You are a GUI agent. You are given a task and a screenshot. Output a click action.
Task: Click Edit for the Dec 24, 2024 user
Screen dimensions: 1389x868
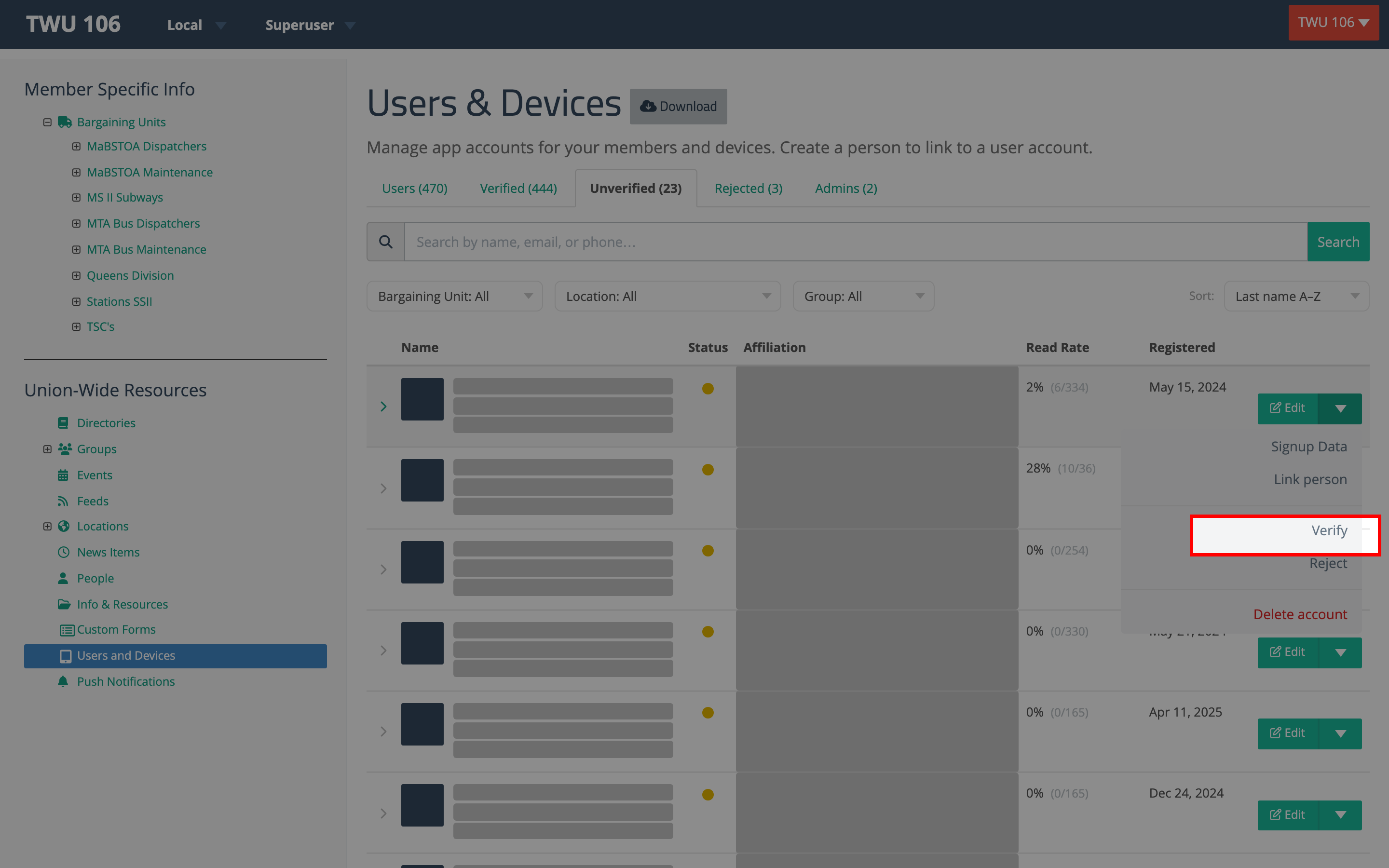coord(1287,815)
